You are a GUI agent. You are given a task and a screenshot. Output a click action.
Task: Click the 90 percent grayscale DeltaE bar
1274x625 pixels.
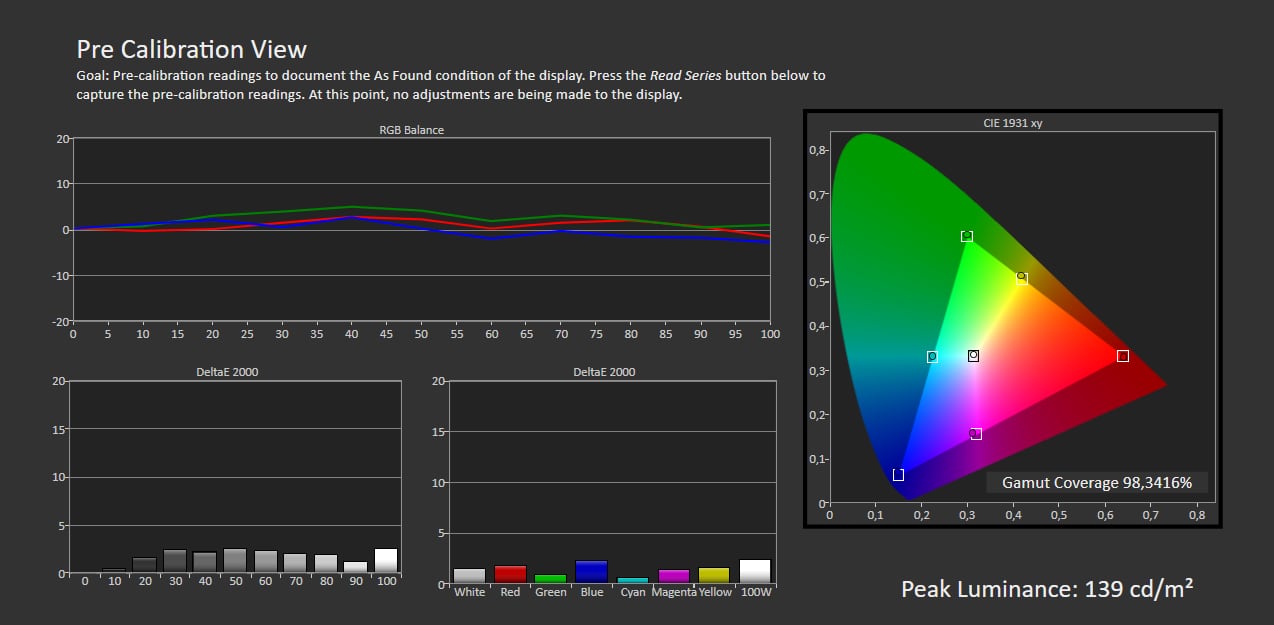tap(355, 567)
